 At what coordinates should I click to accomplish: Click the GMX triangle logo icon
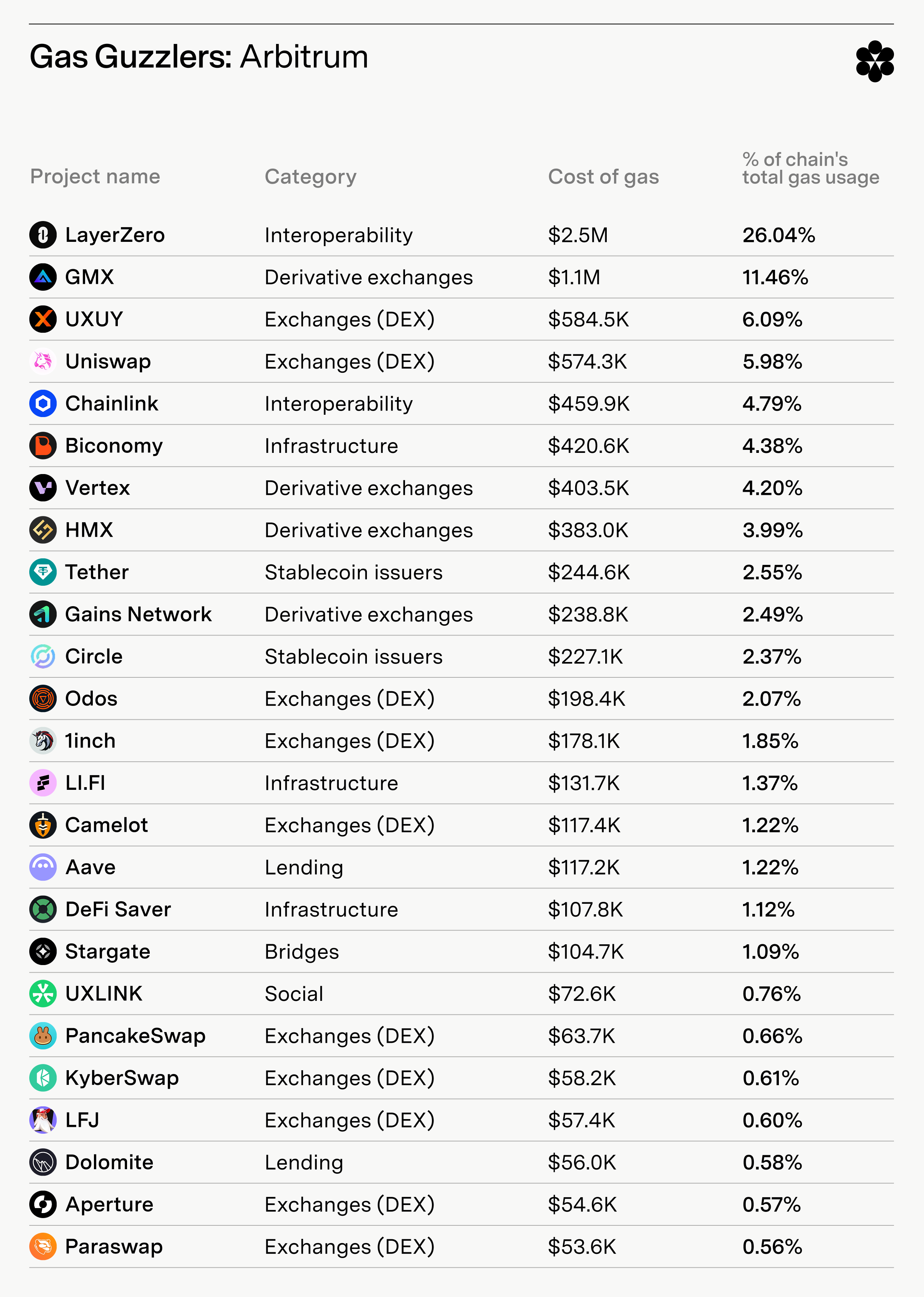[x=43, y=277]
